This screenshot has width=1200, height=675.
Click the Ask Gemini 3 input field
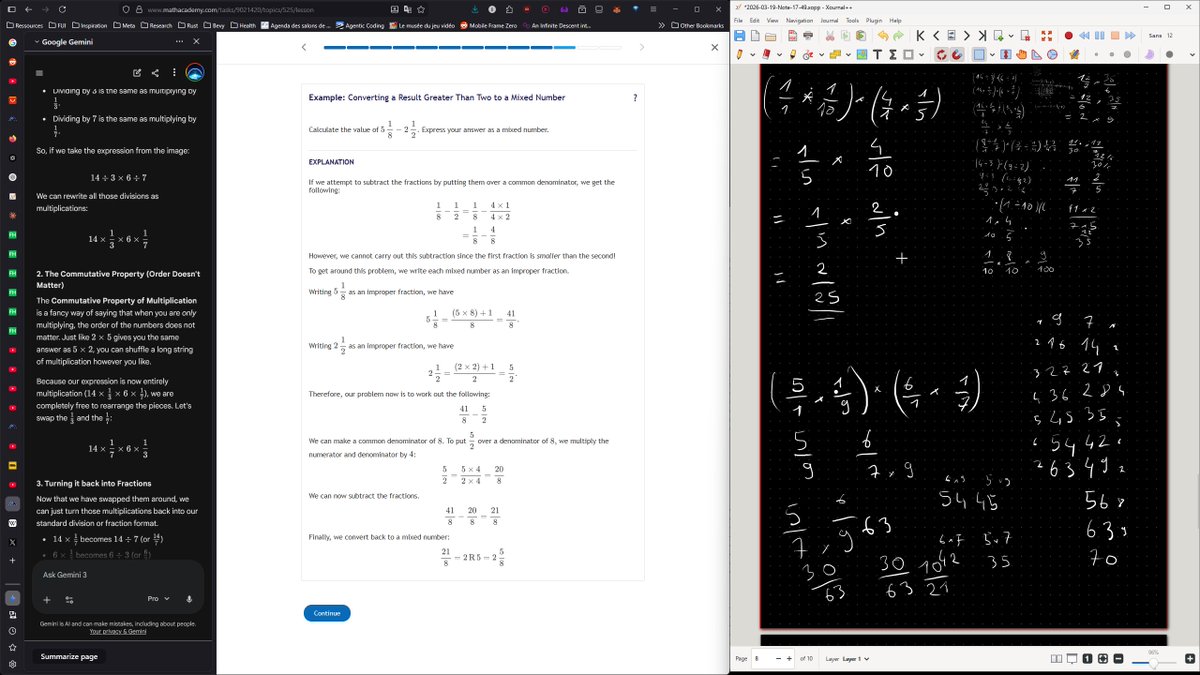118,575
